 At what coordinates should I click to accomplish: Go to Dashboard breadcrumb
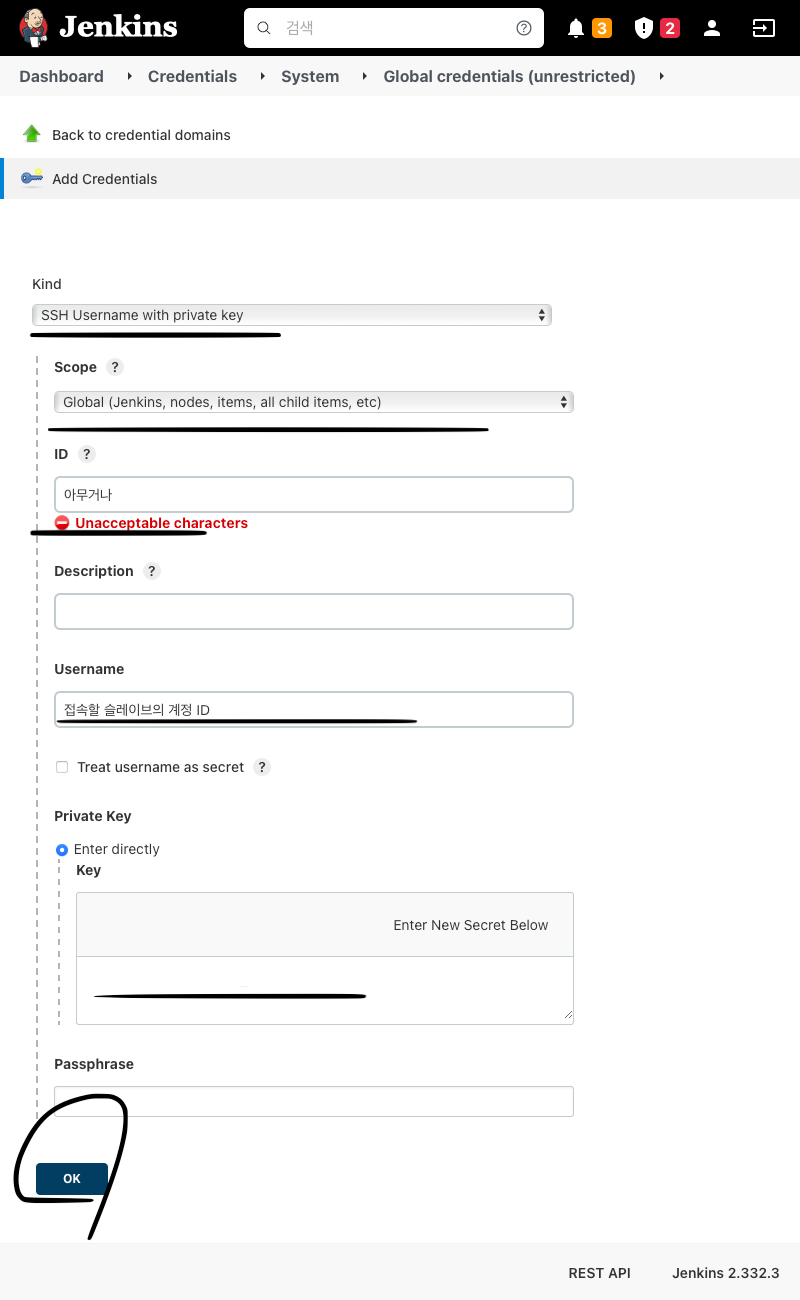click(x=61, y=76)
